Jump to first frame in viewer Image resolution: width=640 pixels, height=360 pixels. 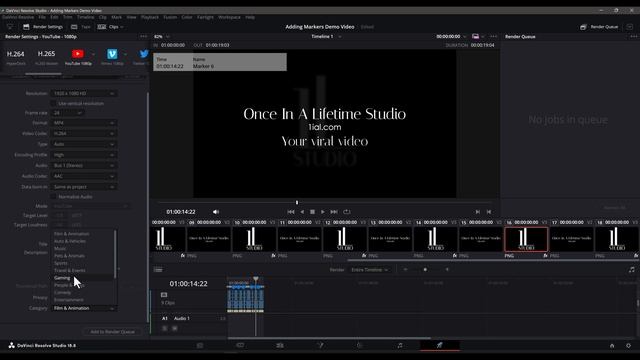pyautogui.click(x=291, y=212)
